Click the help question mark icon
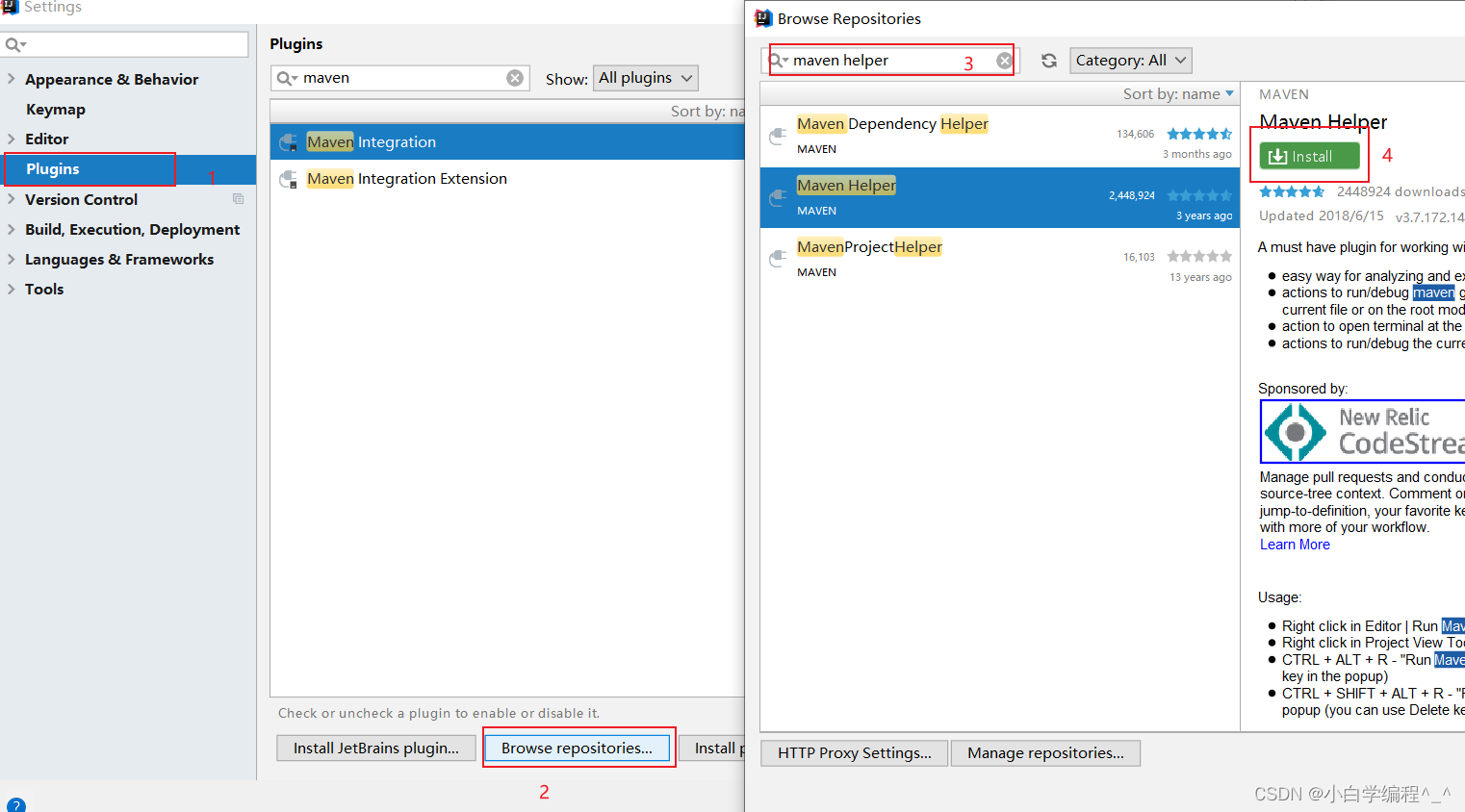The image size is (1465, 812). click(15, 804)
